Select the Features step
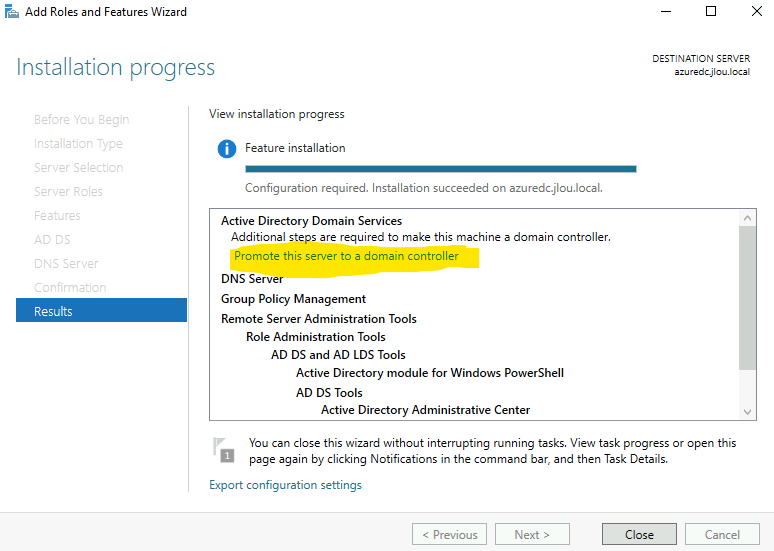The width and height of the screenshot is (774, 551). pyautogui.click(x=57, y=216)
